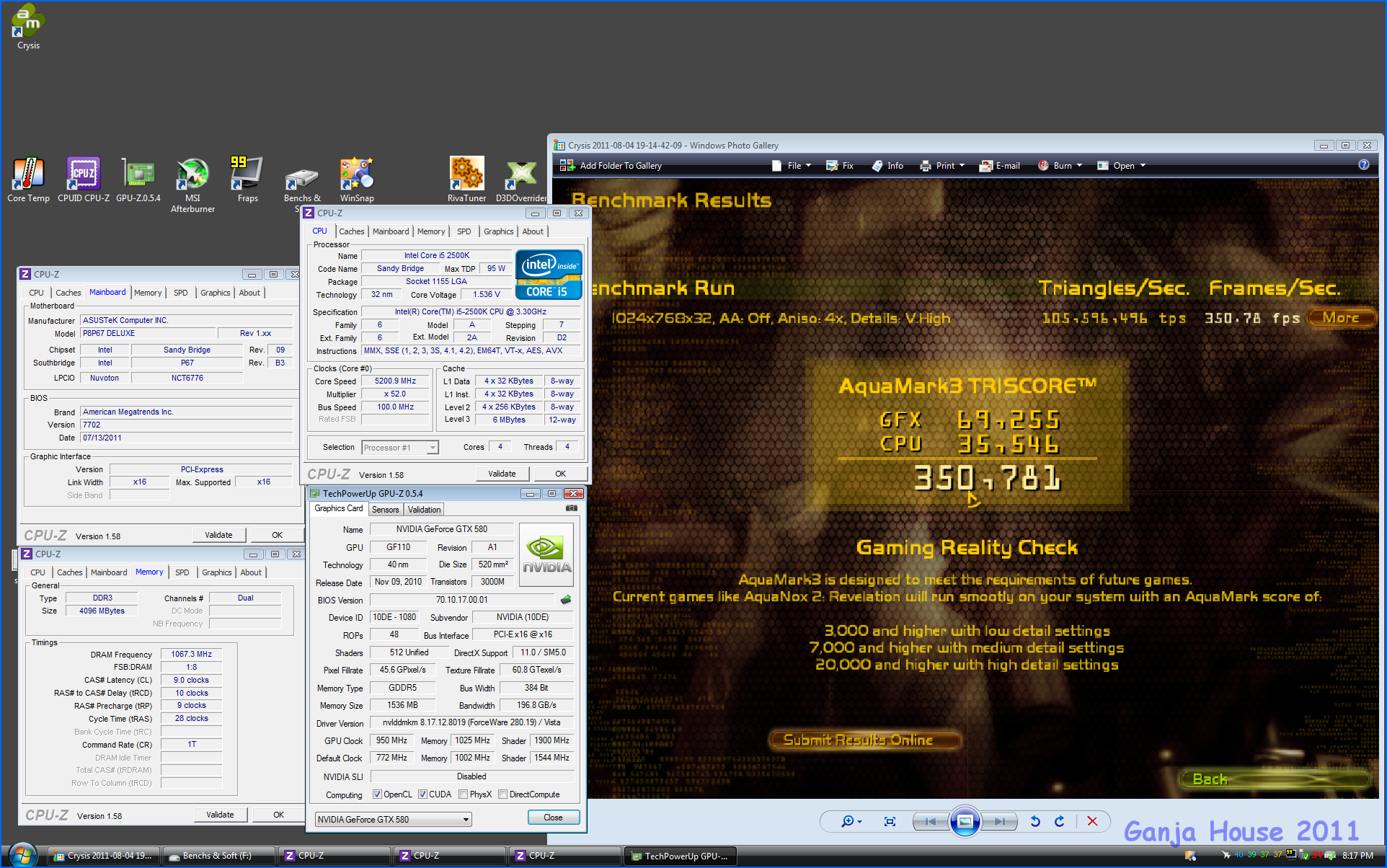Select SPD tab in Mainboard CPU-Z window
Viewport: 1387px width, 868px height.
point(180,293)
